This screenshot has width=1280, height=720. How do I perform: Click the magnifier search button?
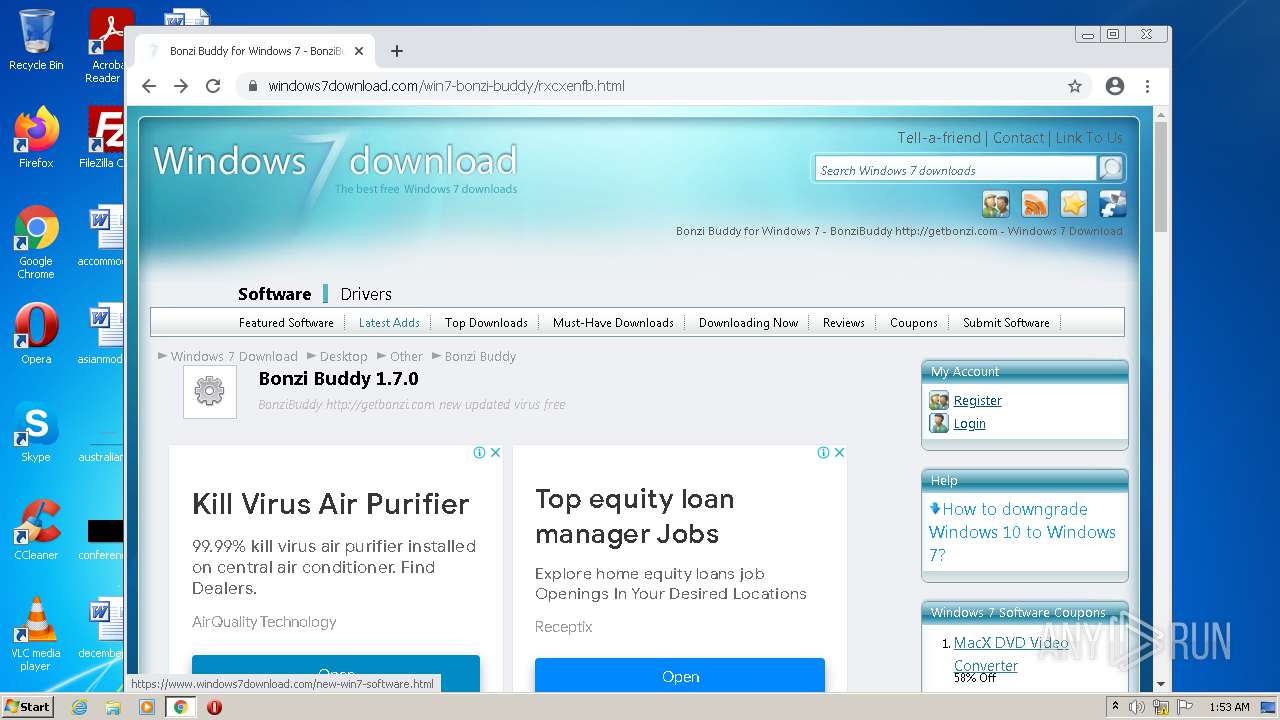1111,169
